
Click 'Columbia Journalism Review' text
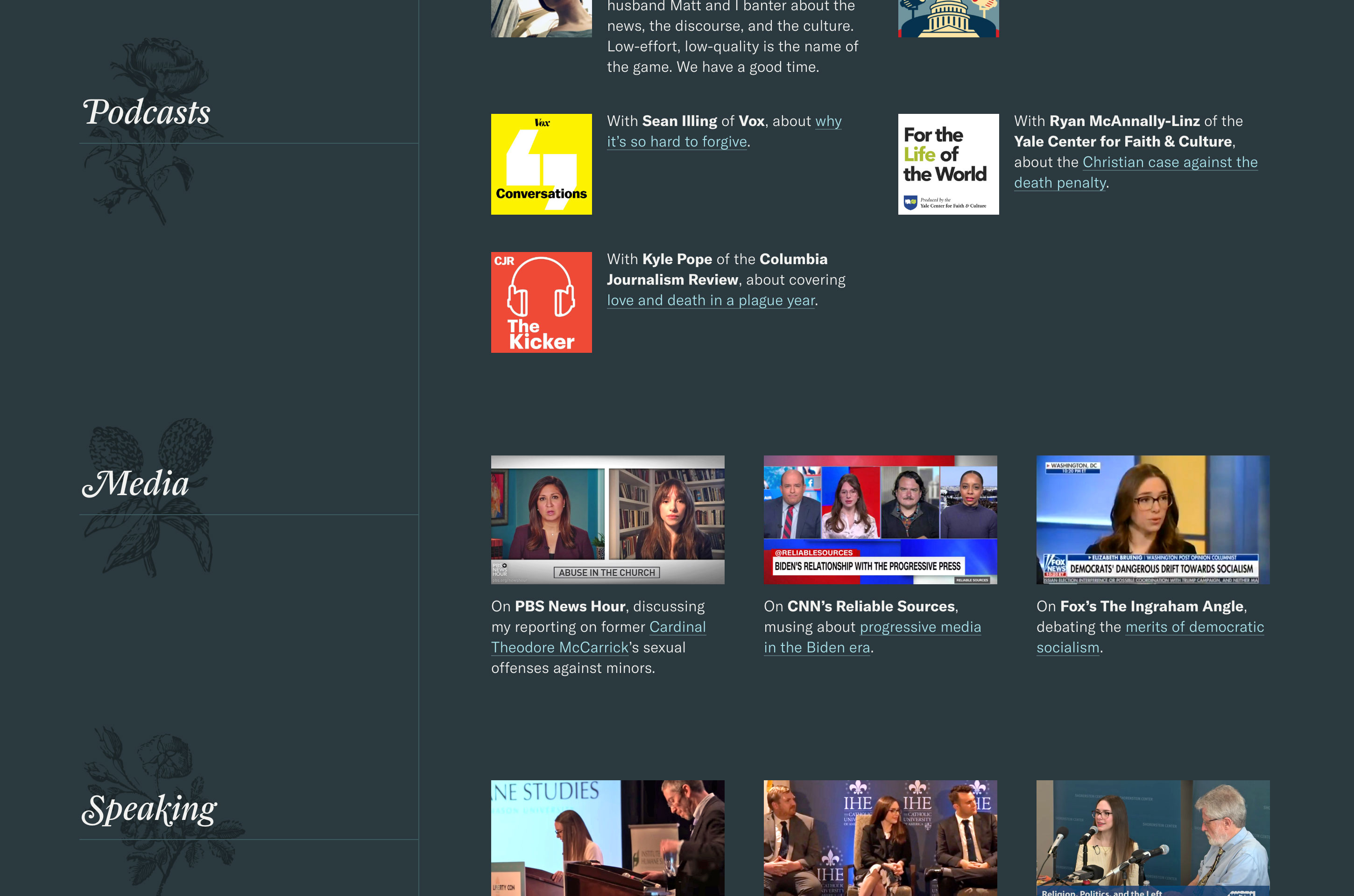pos(717,270)
